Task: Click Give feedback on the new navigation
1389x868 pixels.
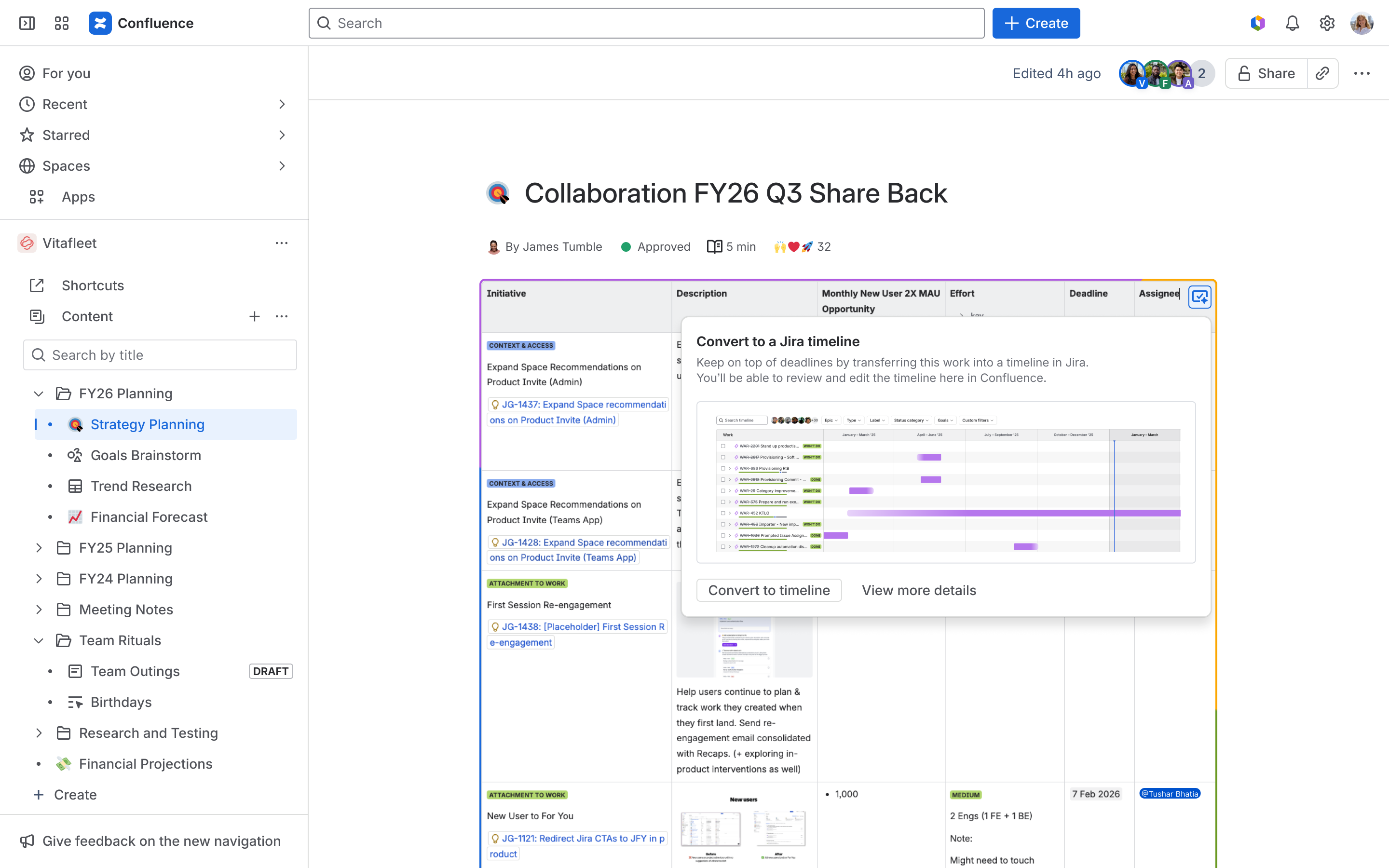Action: 161,841
